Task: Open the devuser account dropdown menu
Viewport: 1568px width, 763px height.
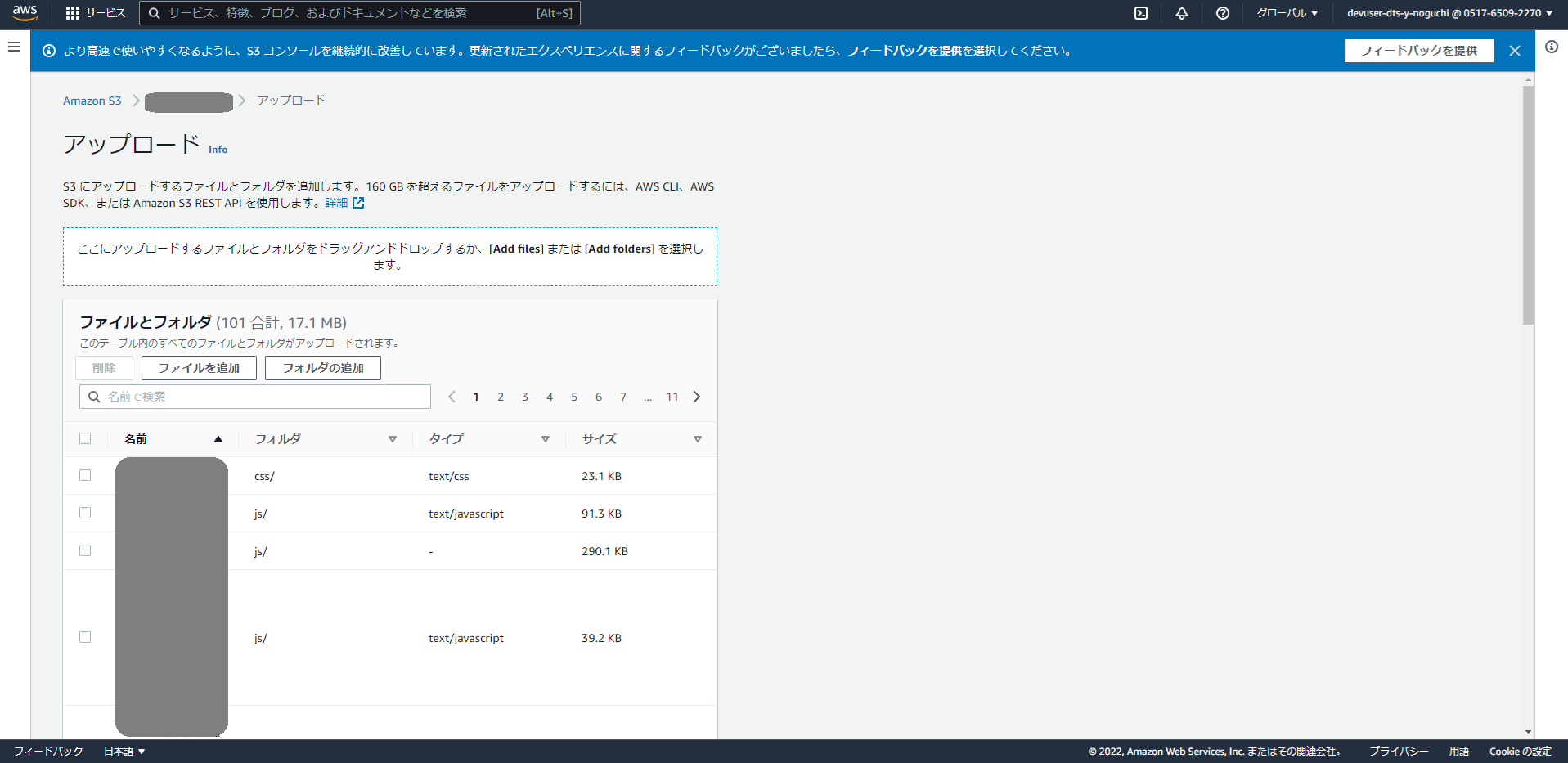Action: (1449, 13)
